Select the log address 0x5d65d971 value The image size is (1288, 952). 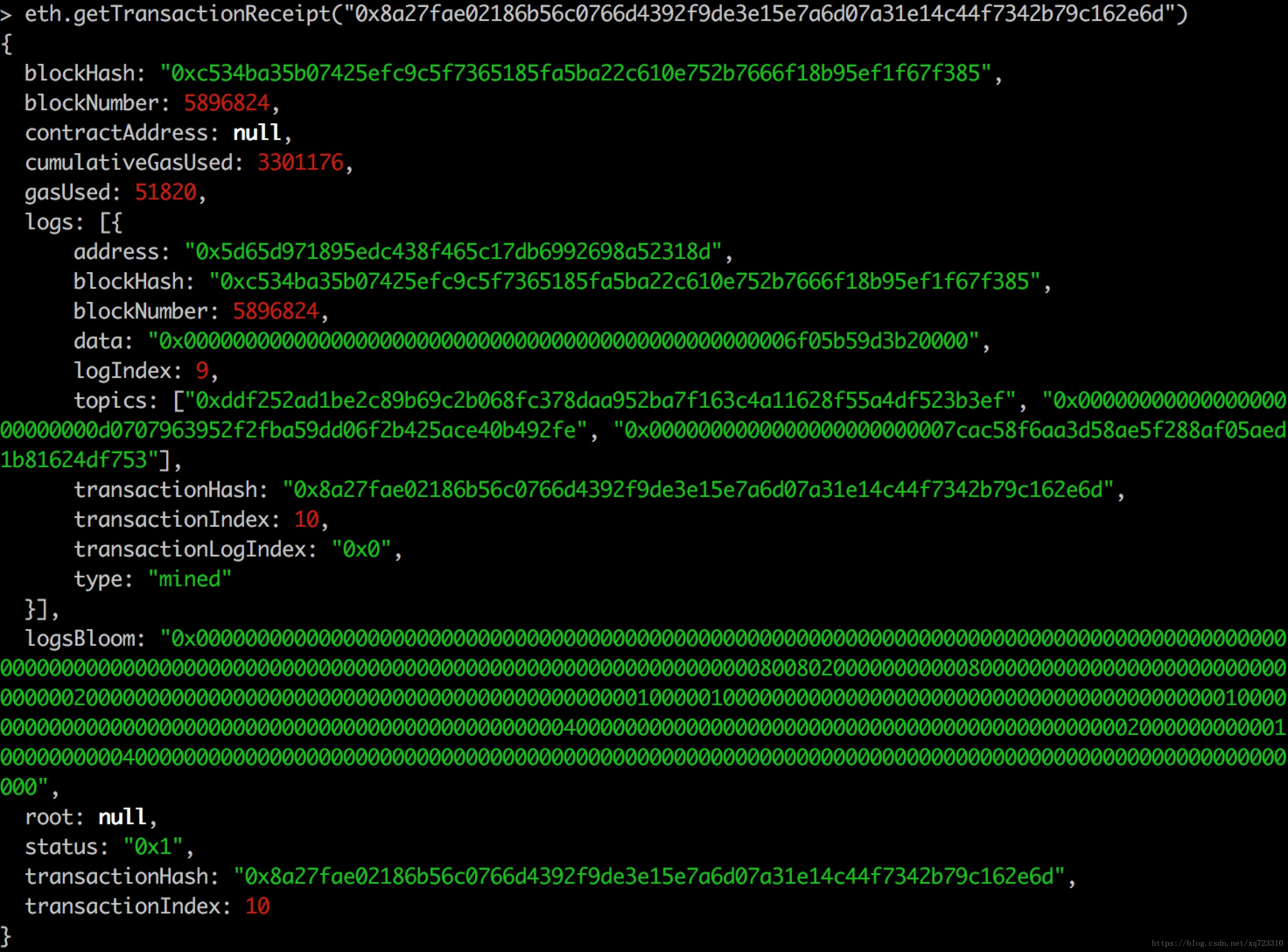(x=453, y=252)
